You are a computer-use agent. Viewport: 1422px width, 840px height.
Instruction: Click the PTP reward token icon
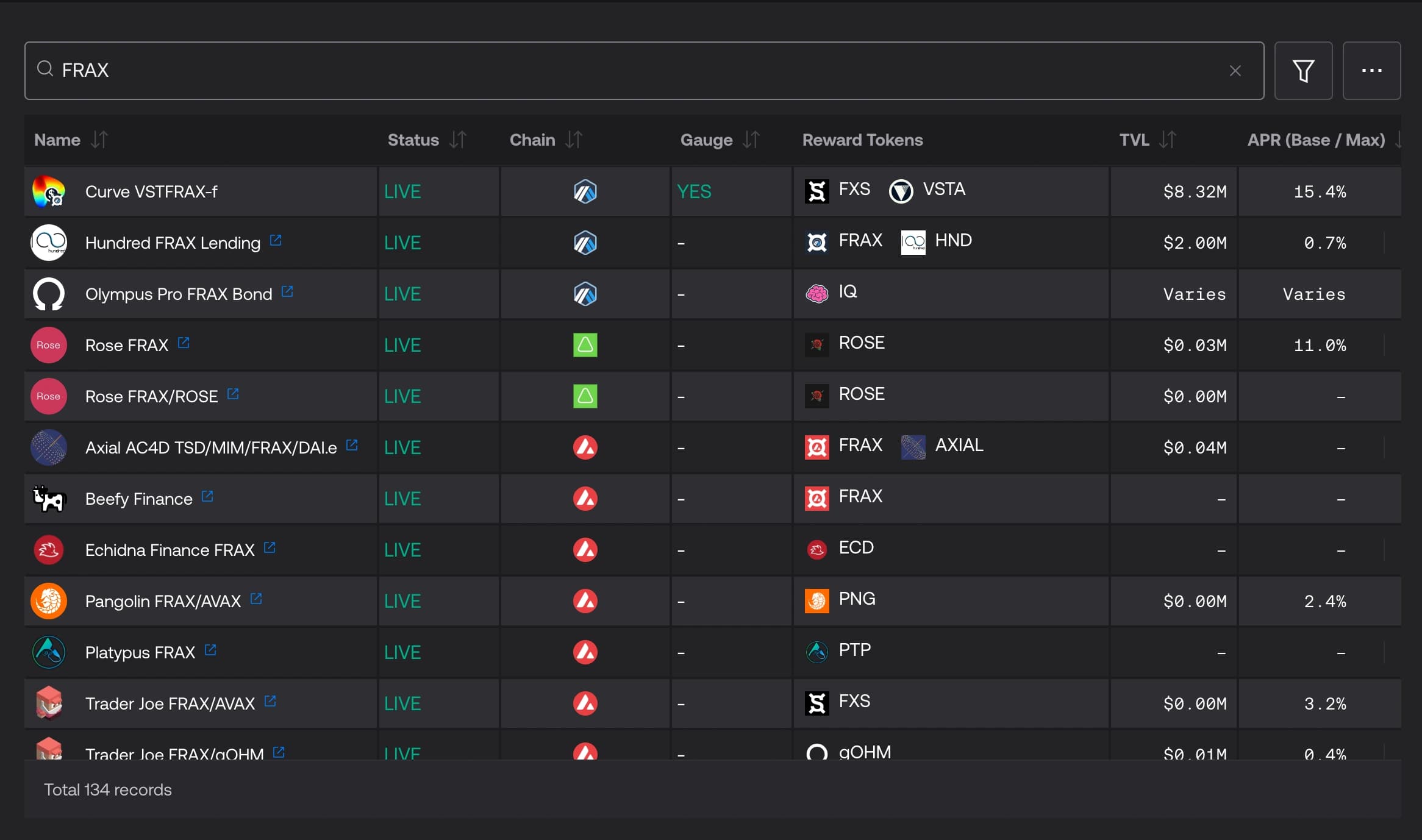click(x=817, y=652)
